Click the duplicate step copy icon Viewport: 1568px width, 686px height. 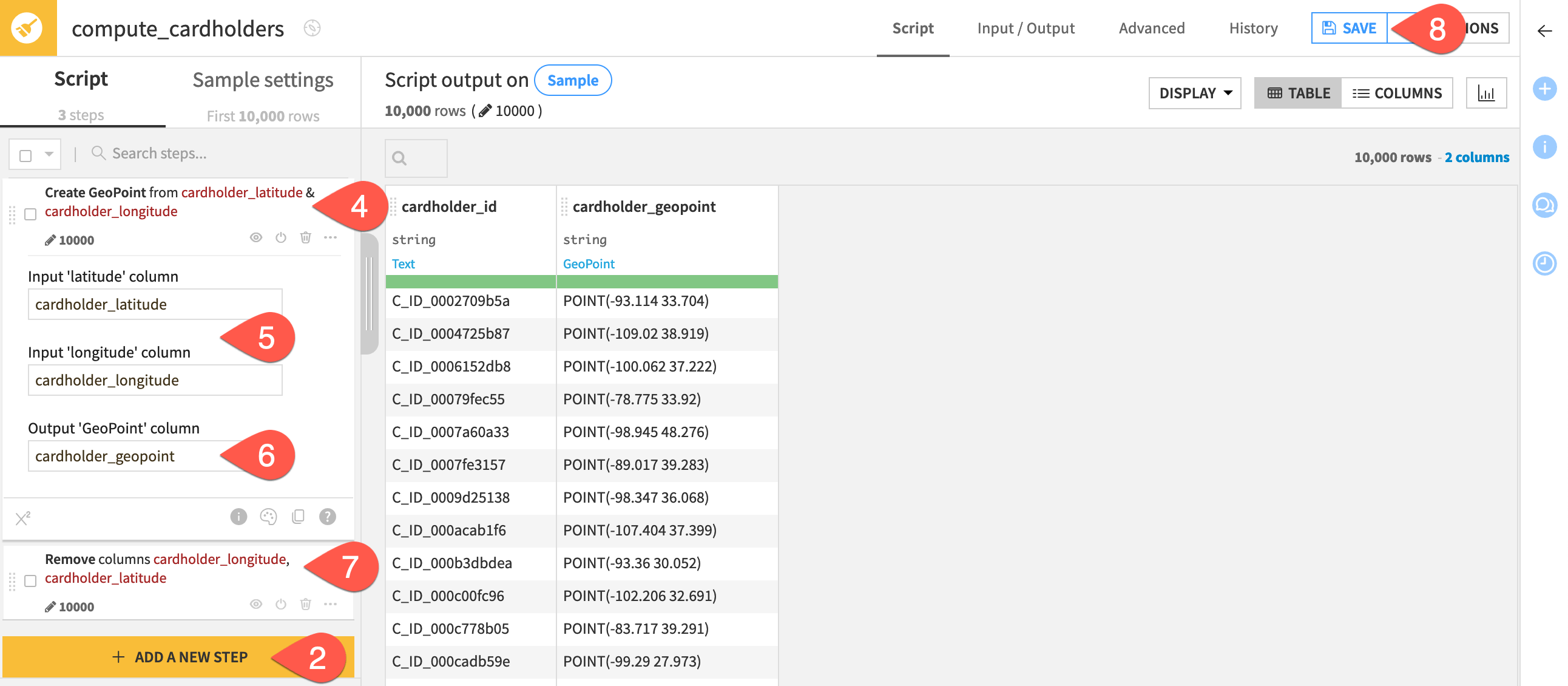[x=299, y=517]
